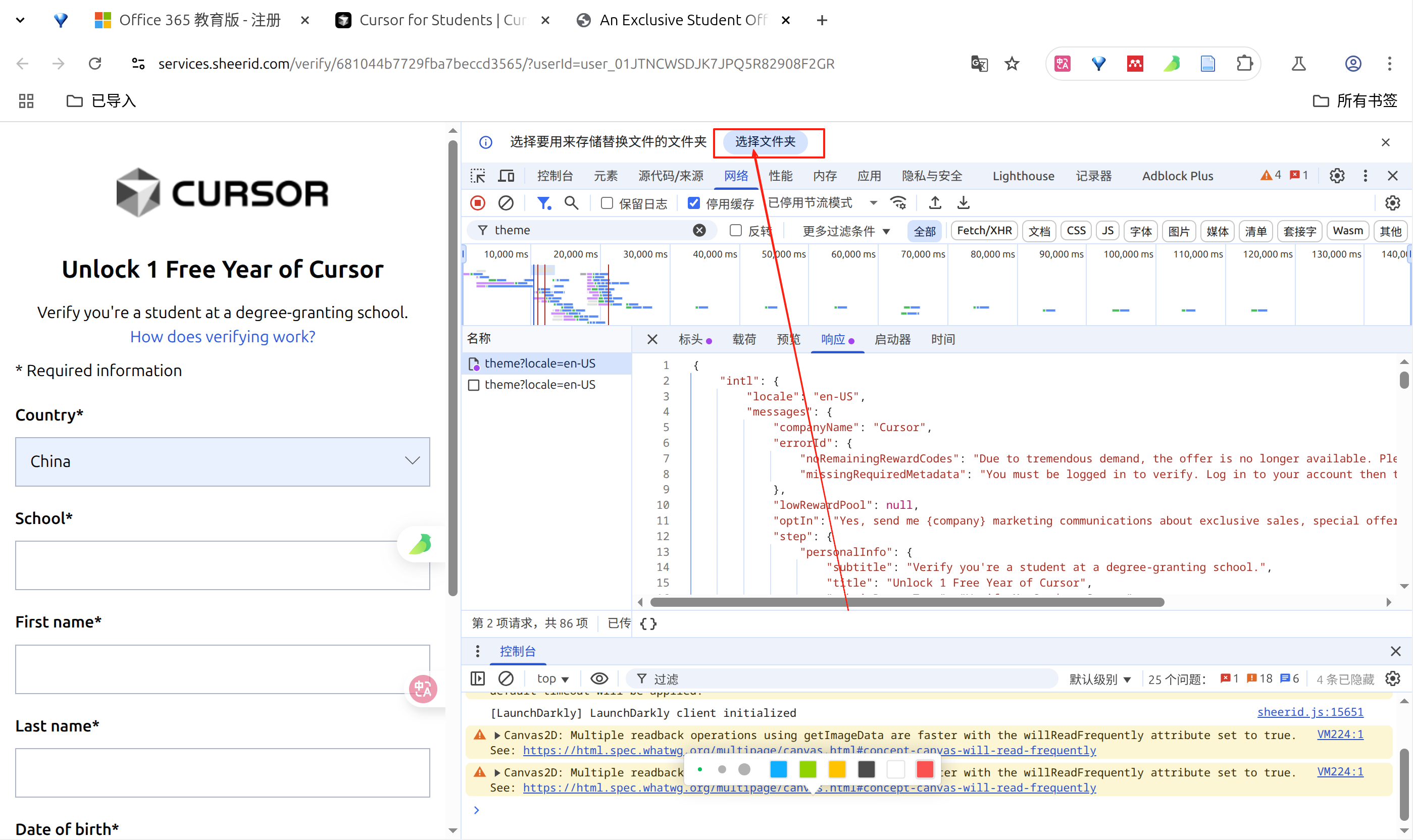Image resolution: width=1413 pixels, height=840 pixels.
Task: Clear the theme filter text
Action: (700, 230)
